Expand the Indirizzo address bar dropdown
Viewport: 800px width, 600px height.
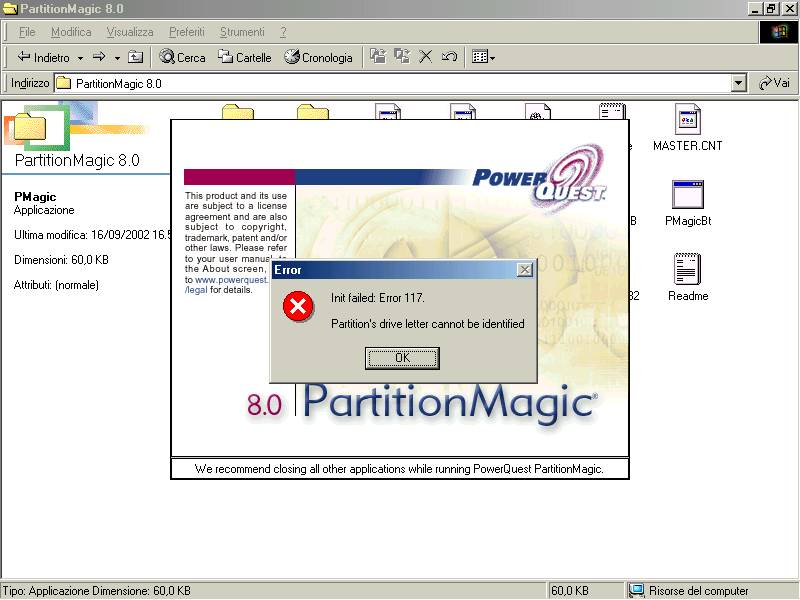739,84
